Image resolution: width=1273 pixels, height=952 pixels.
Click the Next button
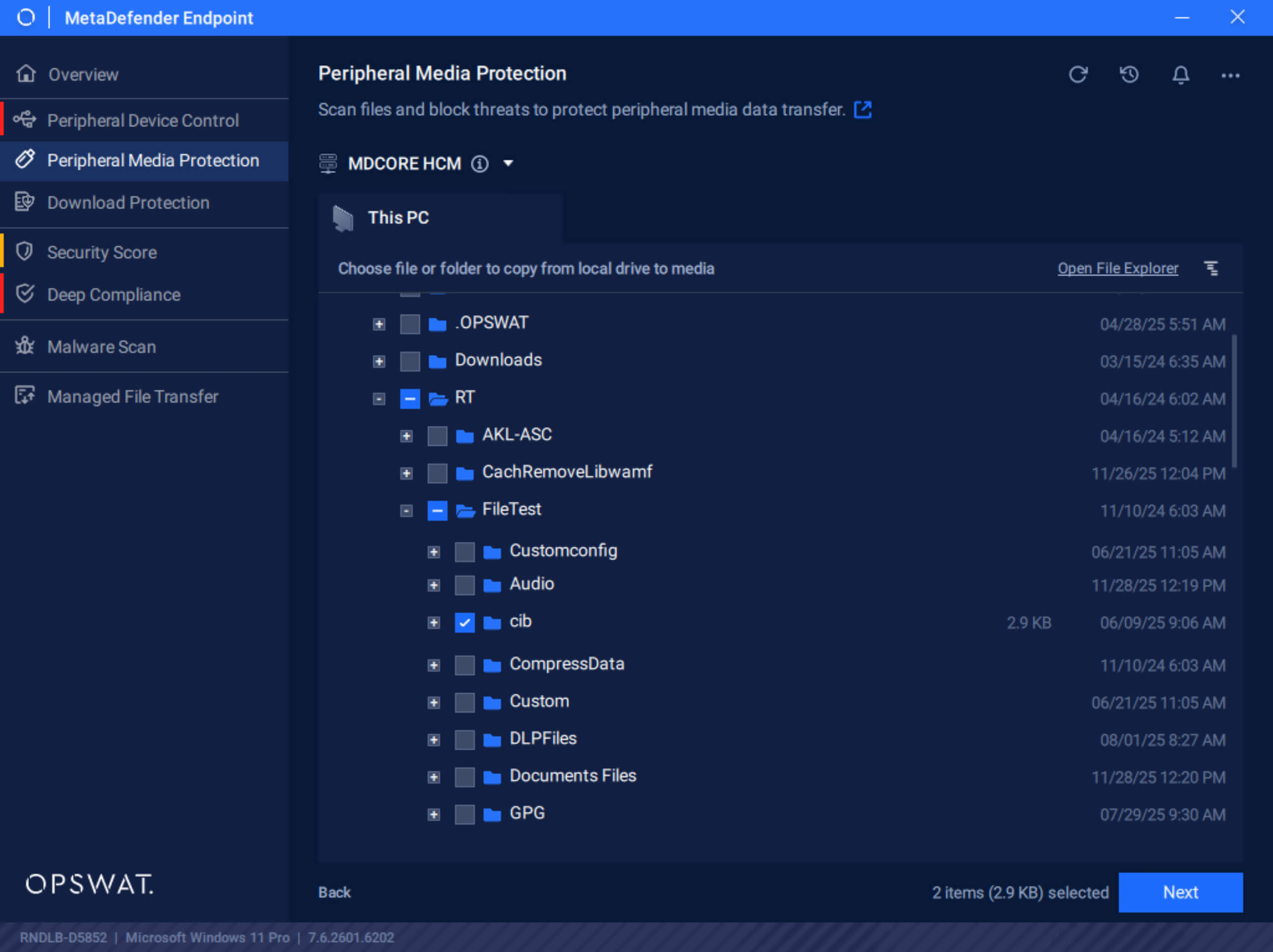point(1180,892)
